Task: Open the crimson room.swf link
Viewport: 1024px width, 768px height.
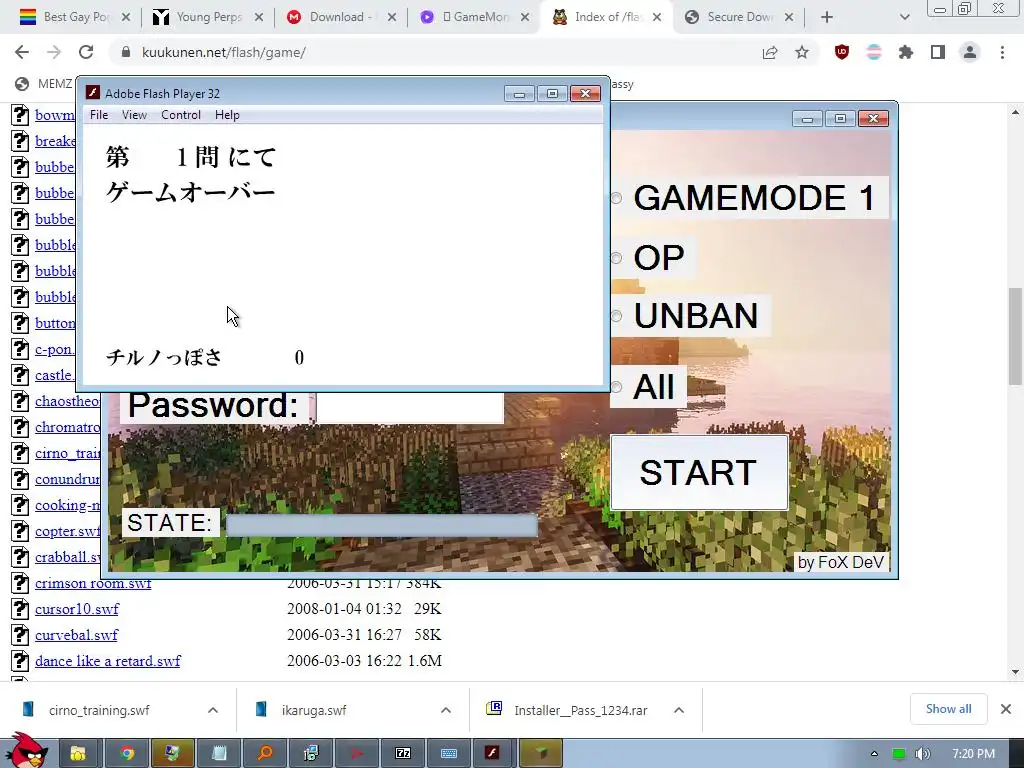Action: coord(93,583)
